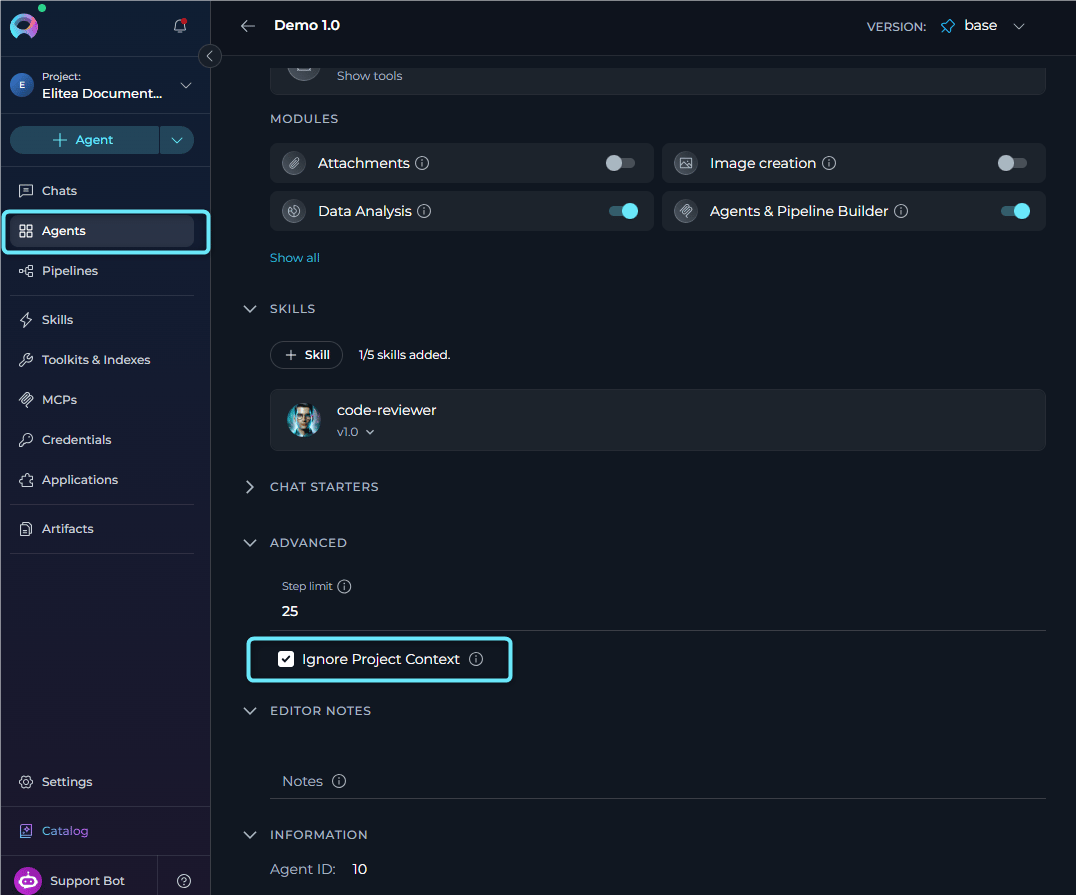Click the Agent ID value 10
This screenshot has height=895, width=1076.
(x=360, y=870)
